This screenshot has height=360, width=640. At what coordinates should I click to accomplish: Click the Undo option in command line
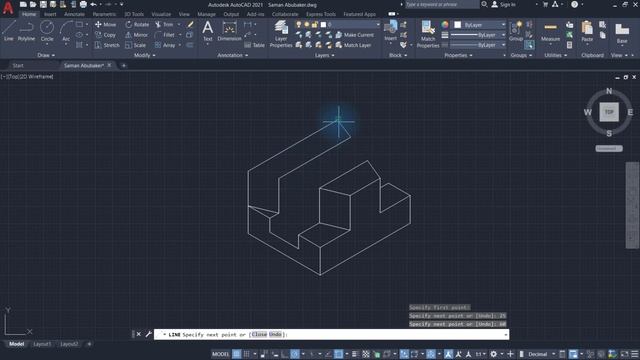tap(275, 334)
